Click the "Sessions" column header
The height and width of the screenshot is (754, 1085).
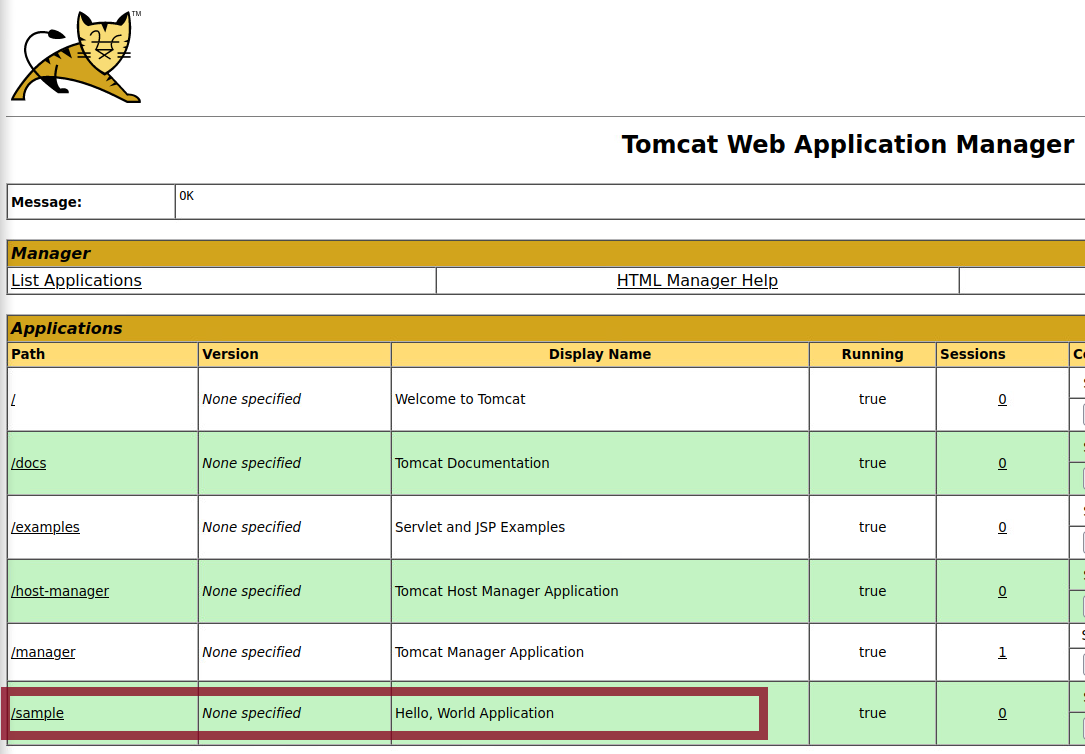[972, 354]
